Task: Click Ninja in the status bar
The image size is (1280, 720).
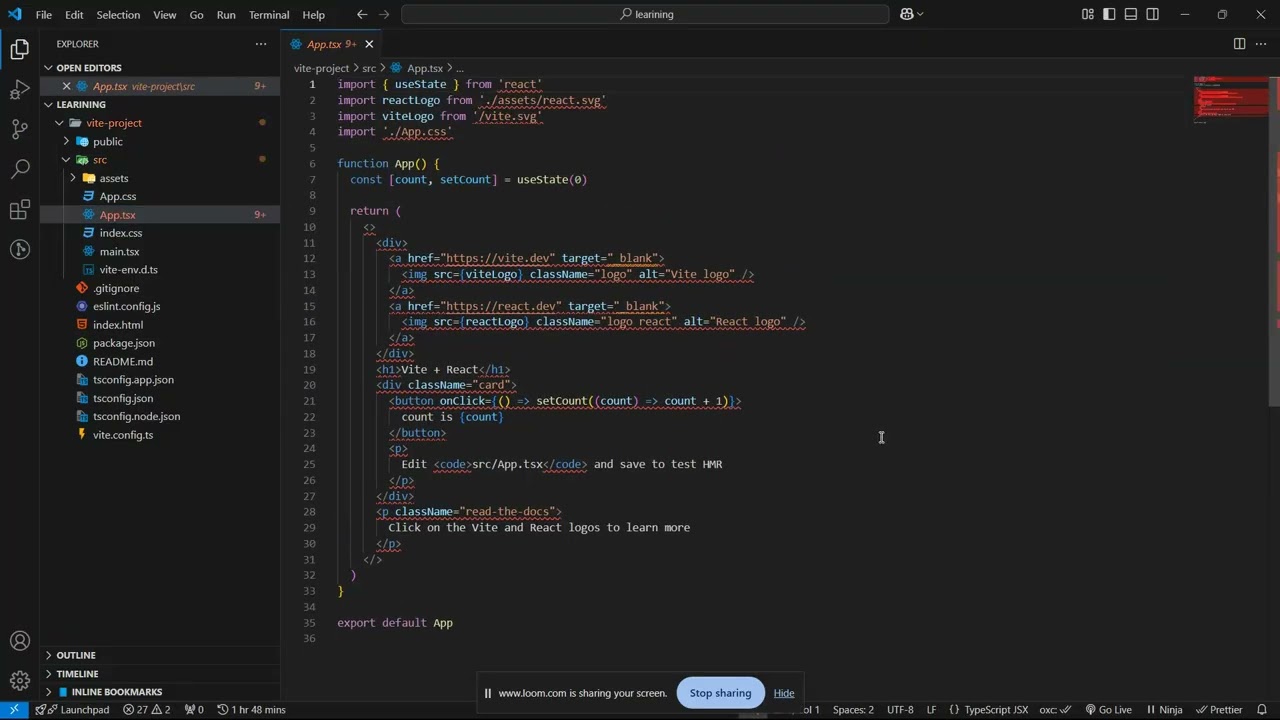Action: click(1164, 710)
